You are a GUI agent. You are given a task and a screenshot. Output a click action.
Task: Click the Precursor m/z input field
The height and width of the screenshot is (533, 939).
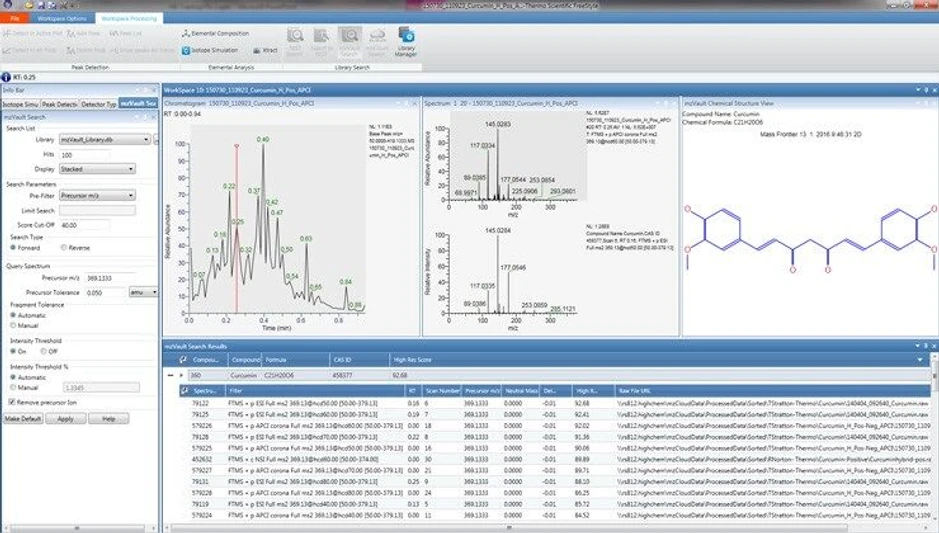110,278
